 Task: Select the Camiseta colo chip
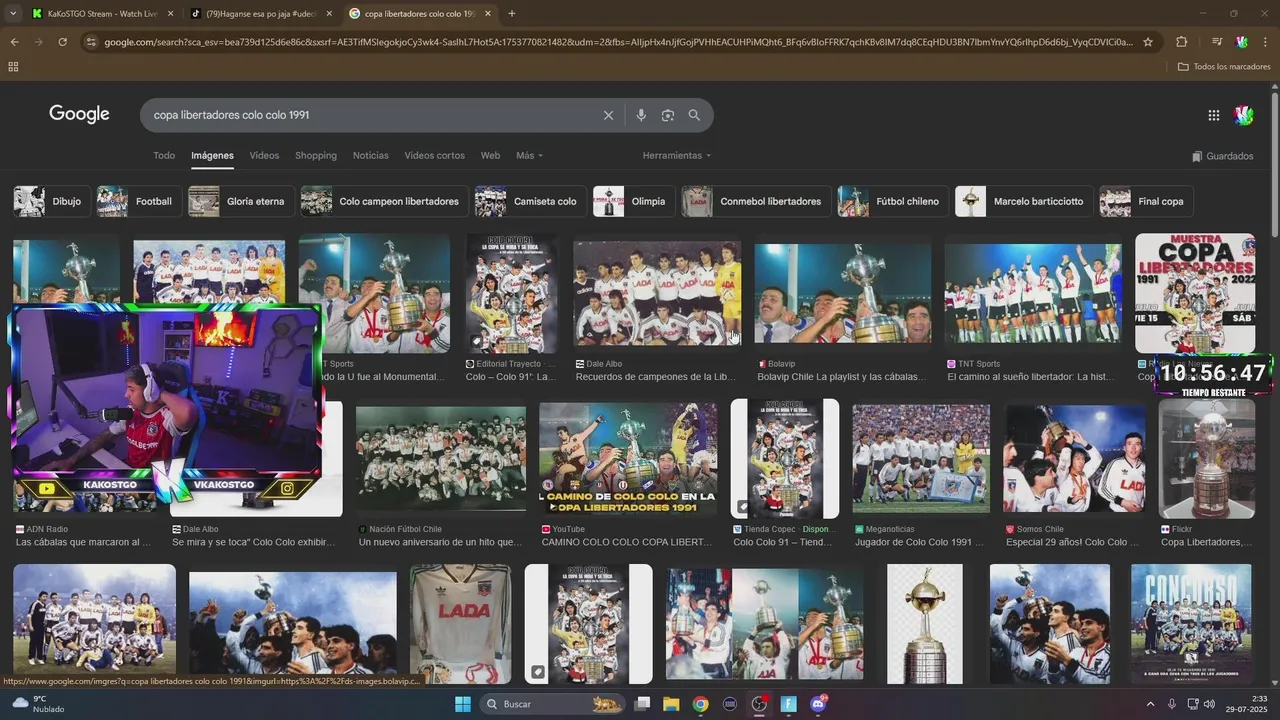point(530,201)
